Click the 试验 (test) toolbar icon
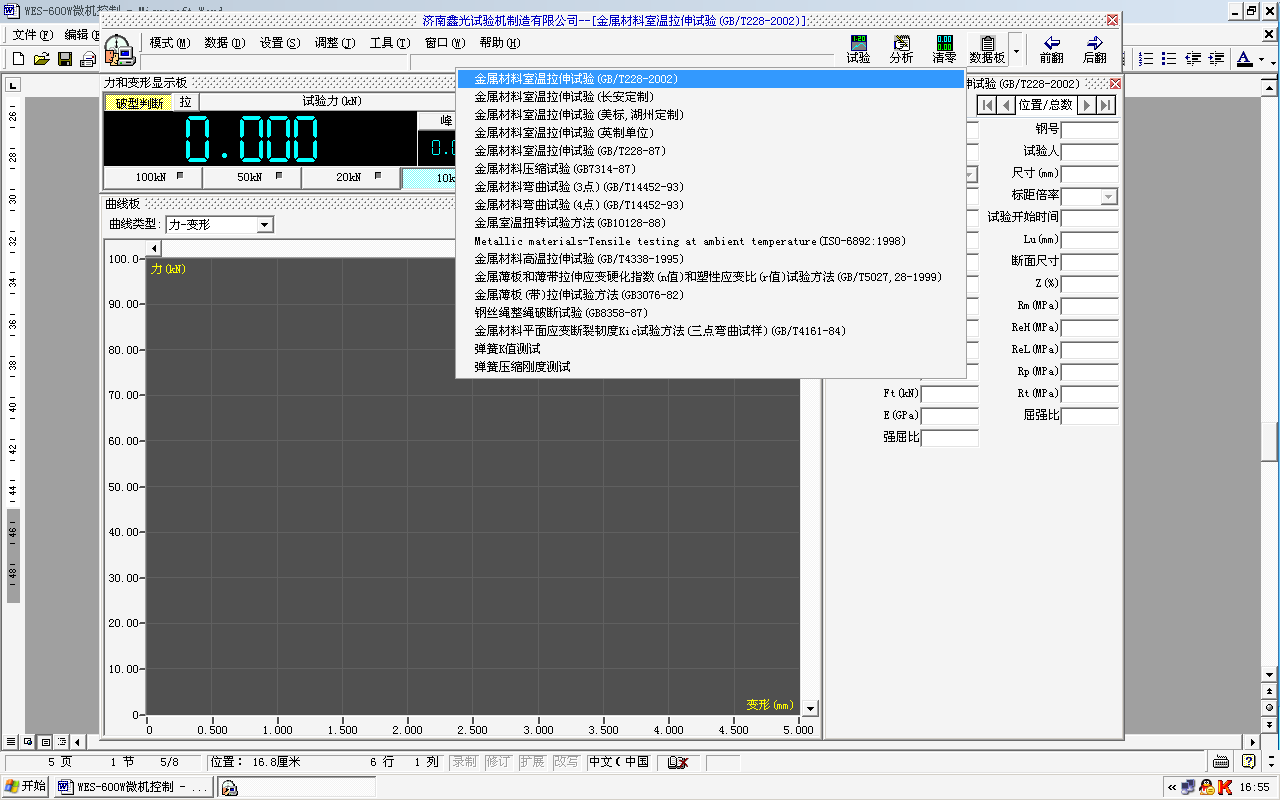1280x800 pixels. 858,48
